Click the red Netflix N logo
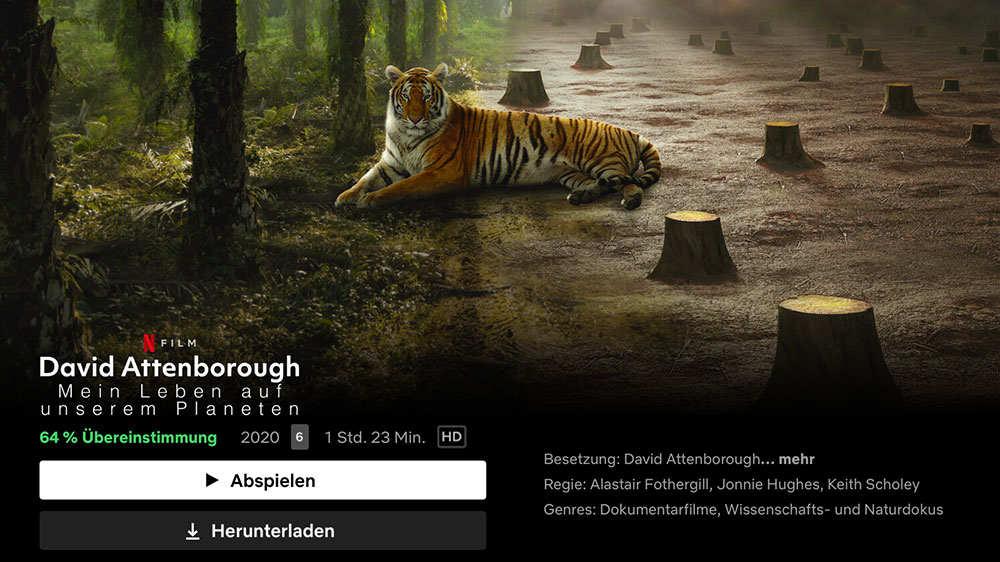This screenshot has width=1000, height=562. (149, 343)
